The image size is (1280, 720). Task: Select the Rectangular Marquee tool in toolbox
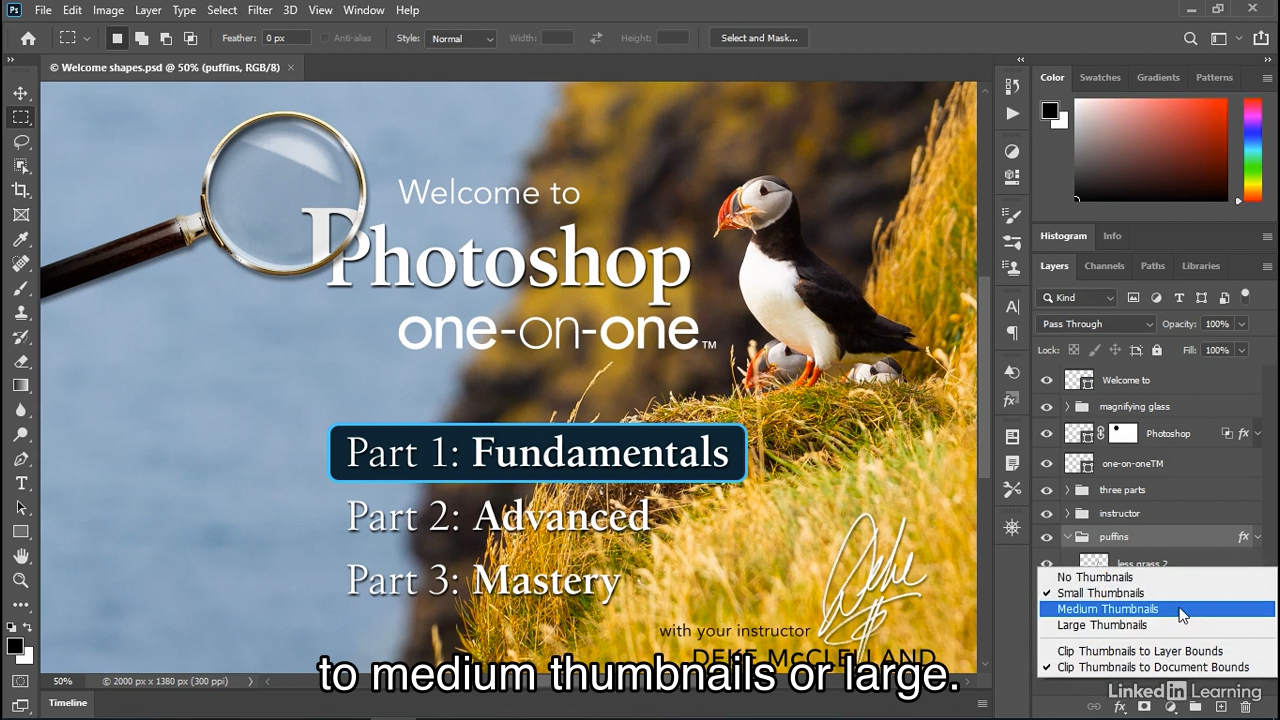(x=21, y=117)
